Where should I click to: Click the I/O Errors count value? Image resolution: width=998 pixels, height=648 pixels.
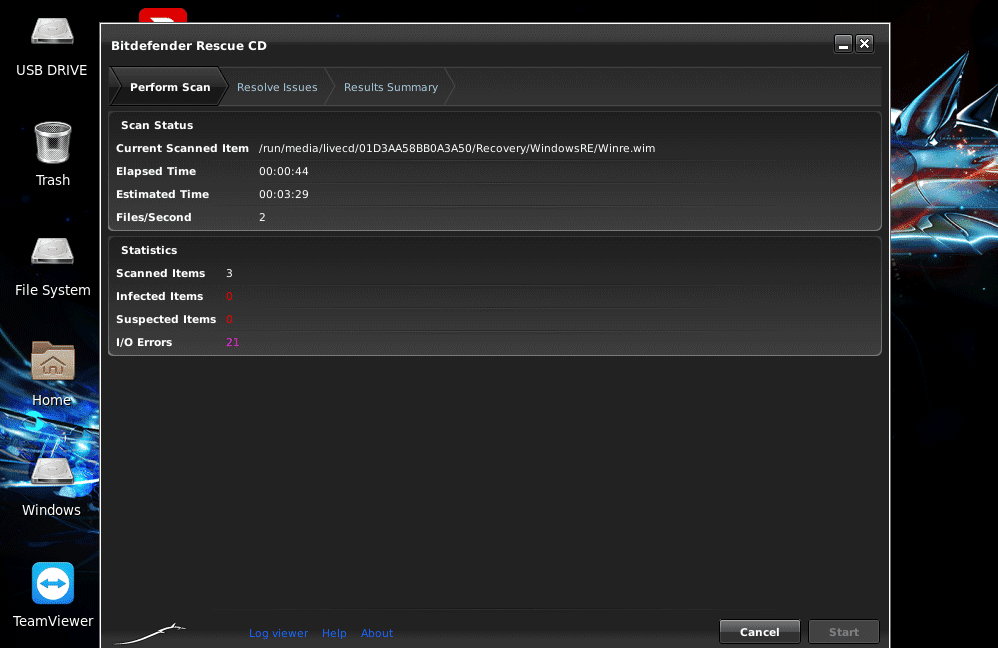click(x=232, y=342)
